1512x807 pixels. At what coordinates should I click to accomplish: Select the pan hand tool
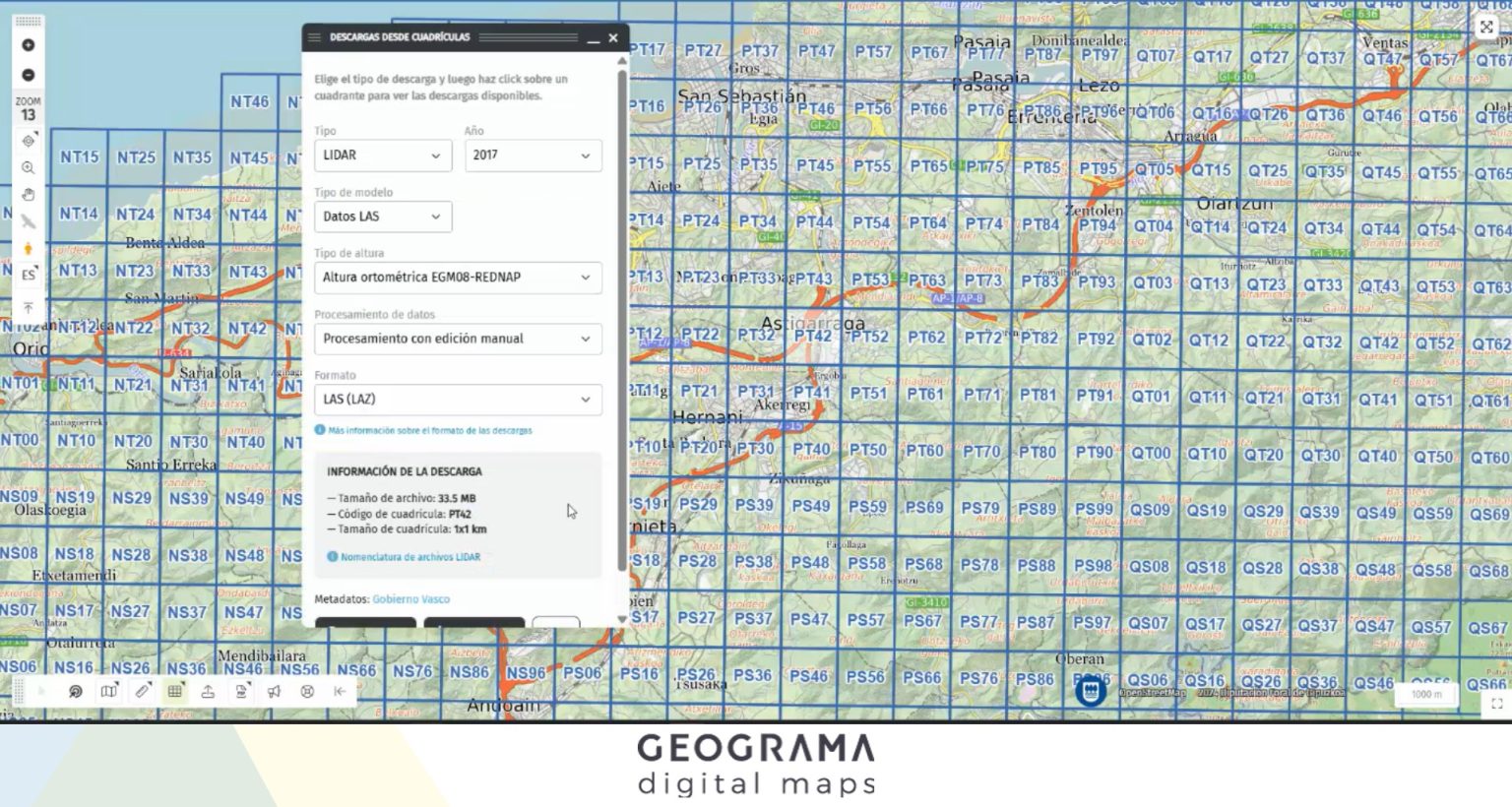pyautogui.click(x=28, y=195)
